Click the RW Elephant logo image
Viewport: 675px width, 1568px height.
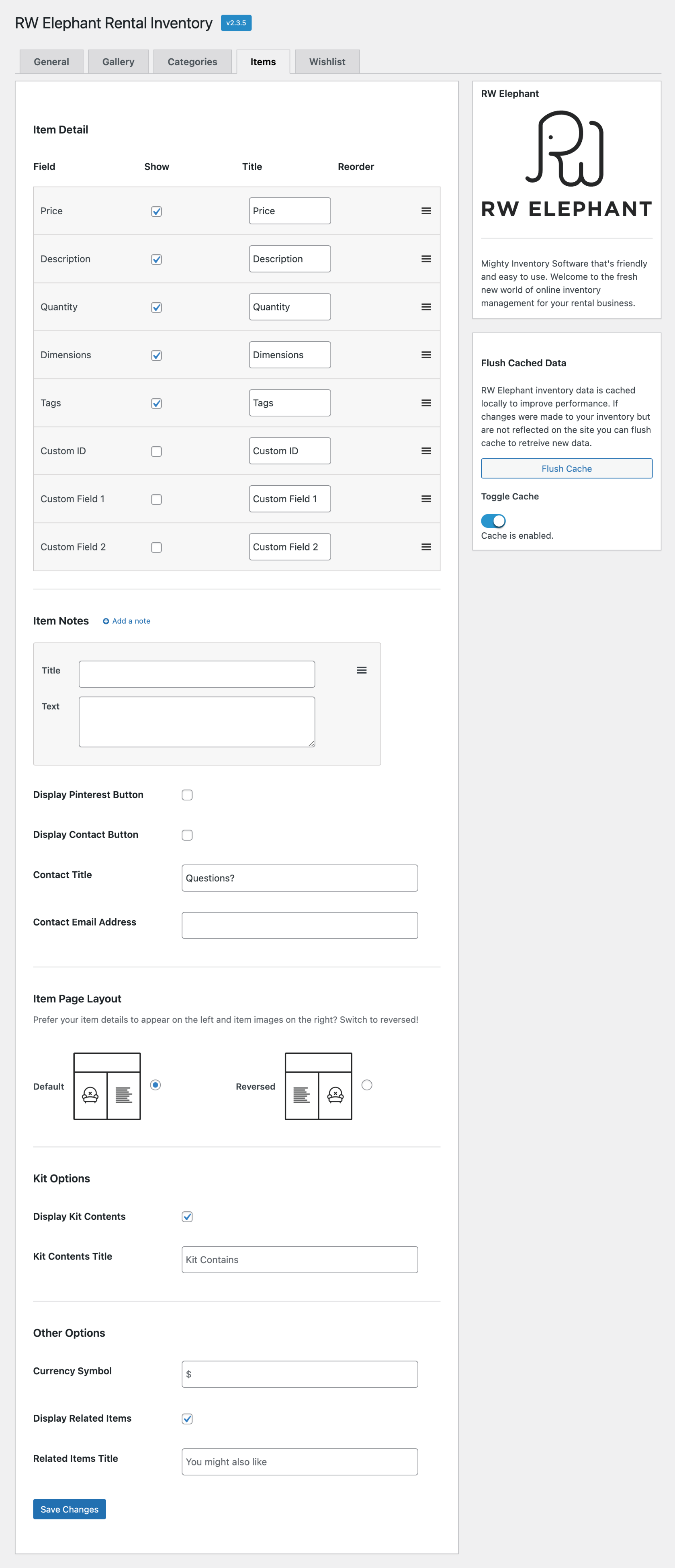(566, 164)
